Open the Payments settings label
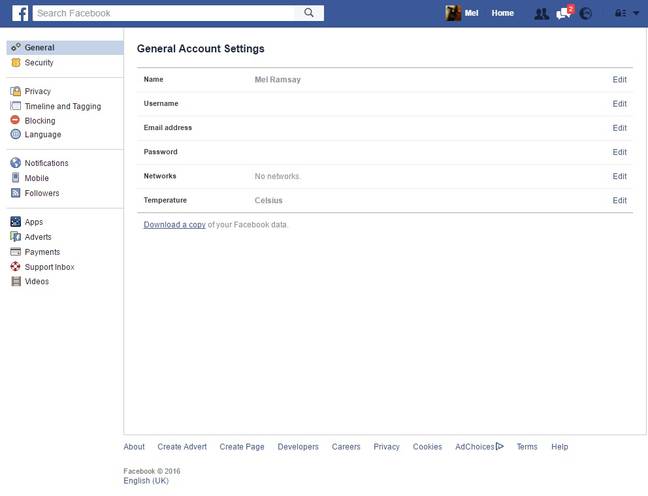Viewport: 648px width, 496px height. click(42, 252)
